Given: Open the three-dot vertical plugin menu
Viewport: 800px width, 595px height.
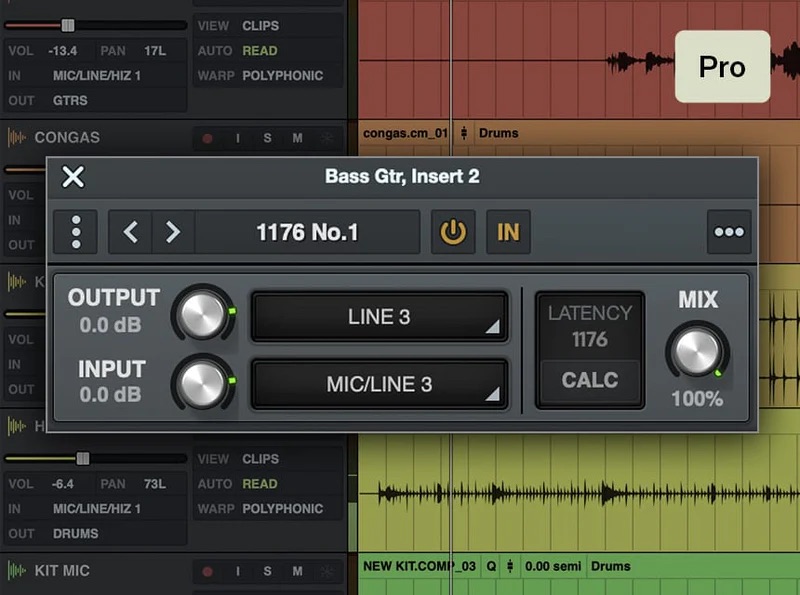Looking at the screenshot, I should [76, 232].
